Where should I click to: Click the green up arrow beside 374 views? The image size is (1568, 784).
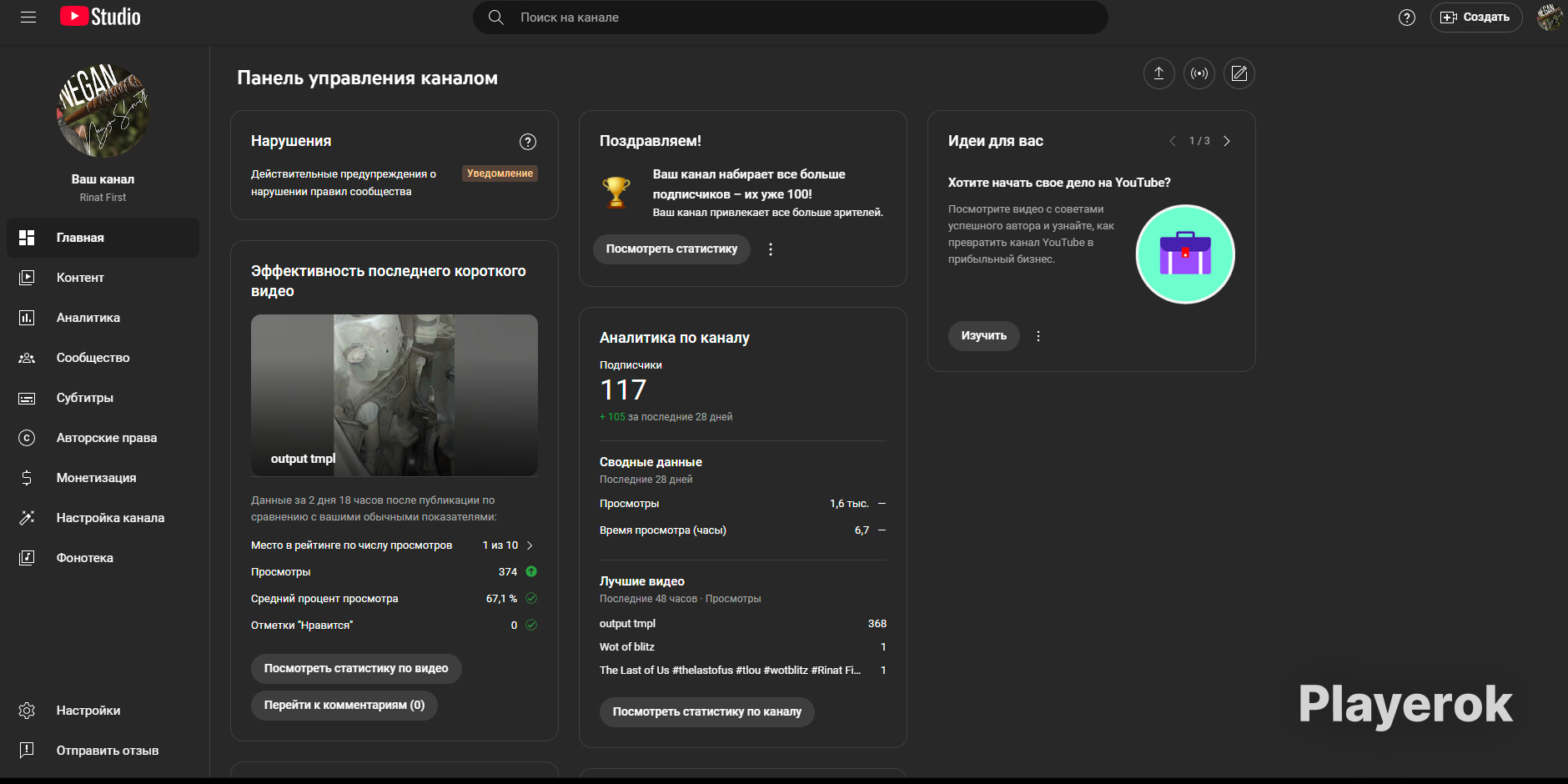tap(531, 572)
